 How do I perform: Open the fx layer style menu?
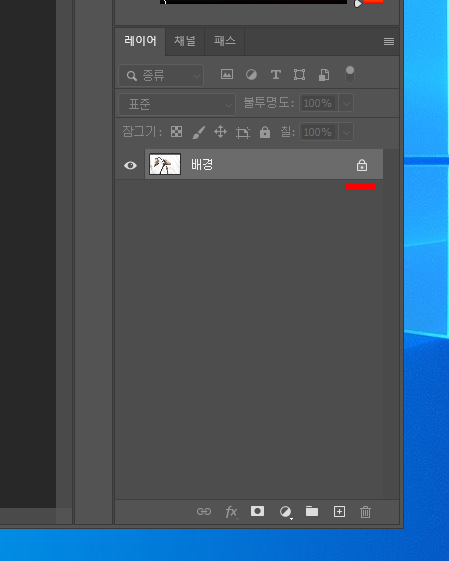point(231,512)
